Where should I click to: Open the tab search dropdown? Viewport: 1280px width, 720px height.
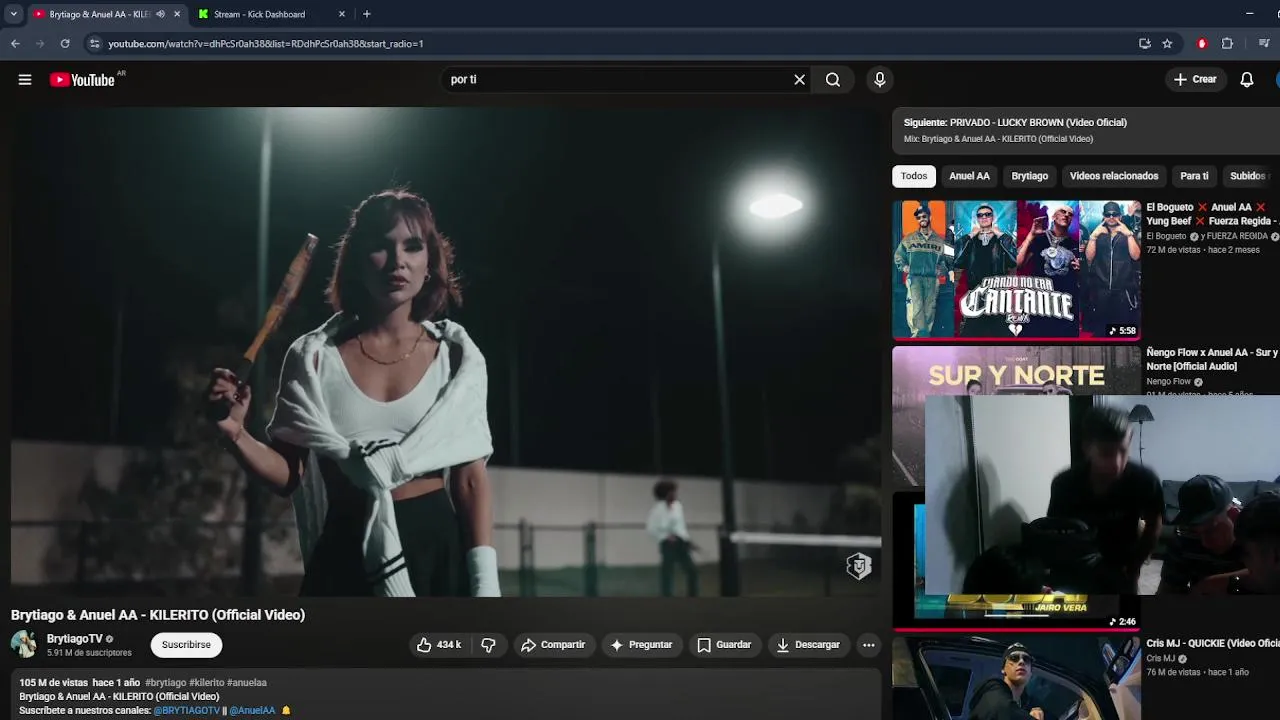coord(13,14)
